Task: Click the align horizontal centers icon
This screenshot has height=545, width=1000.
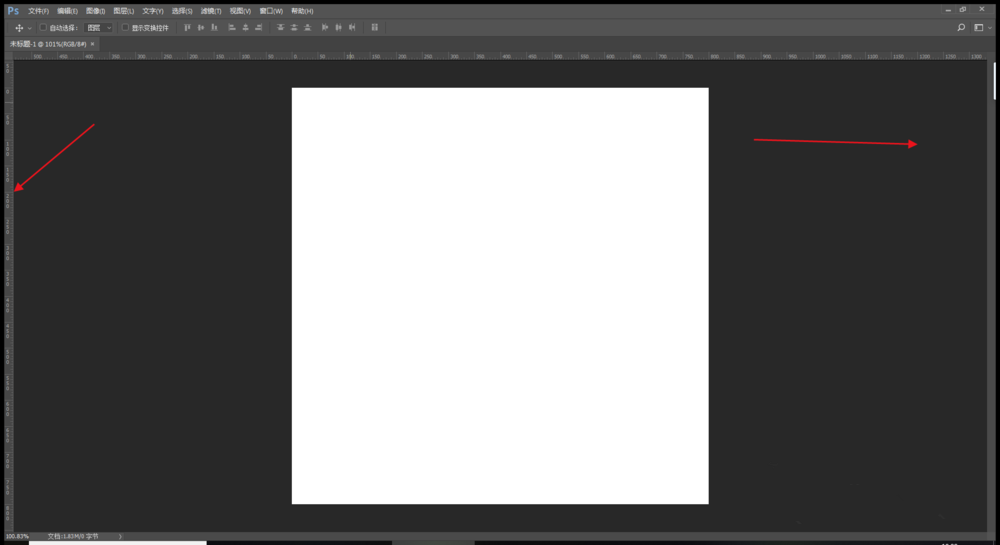Action: tap(245, 27)
